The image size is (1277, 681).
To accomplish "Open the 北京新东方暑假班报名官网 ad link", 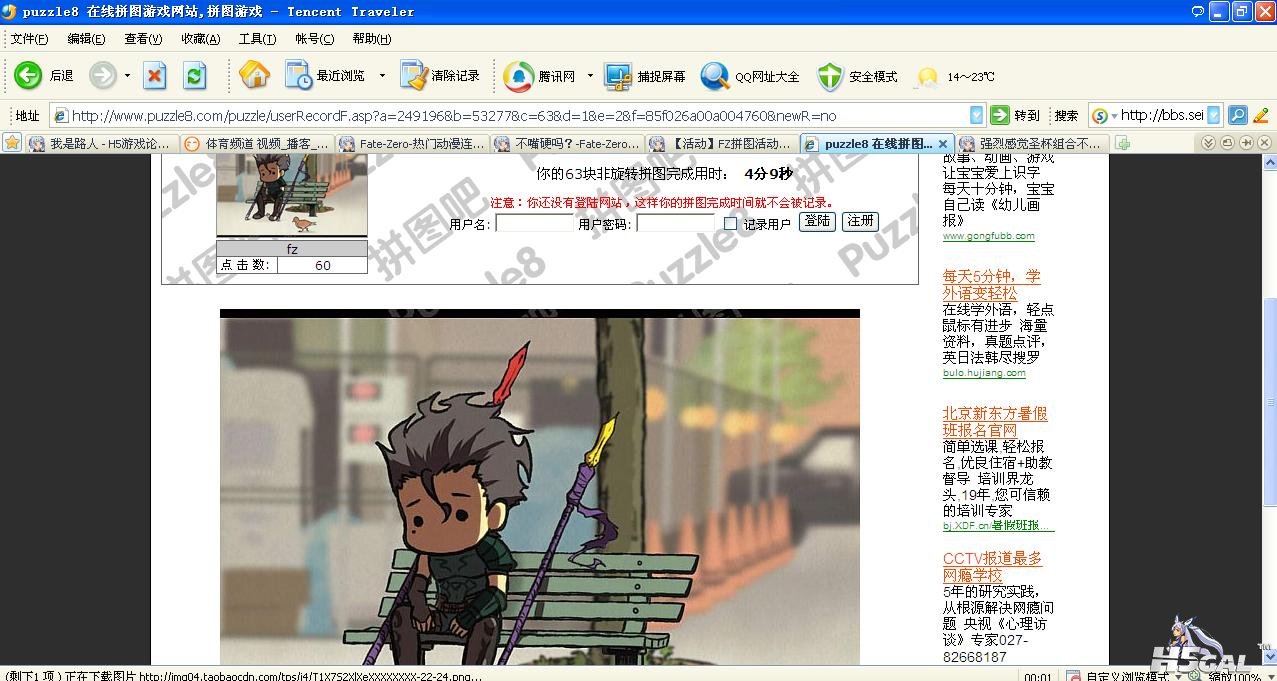I will [x=995, y=422].
